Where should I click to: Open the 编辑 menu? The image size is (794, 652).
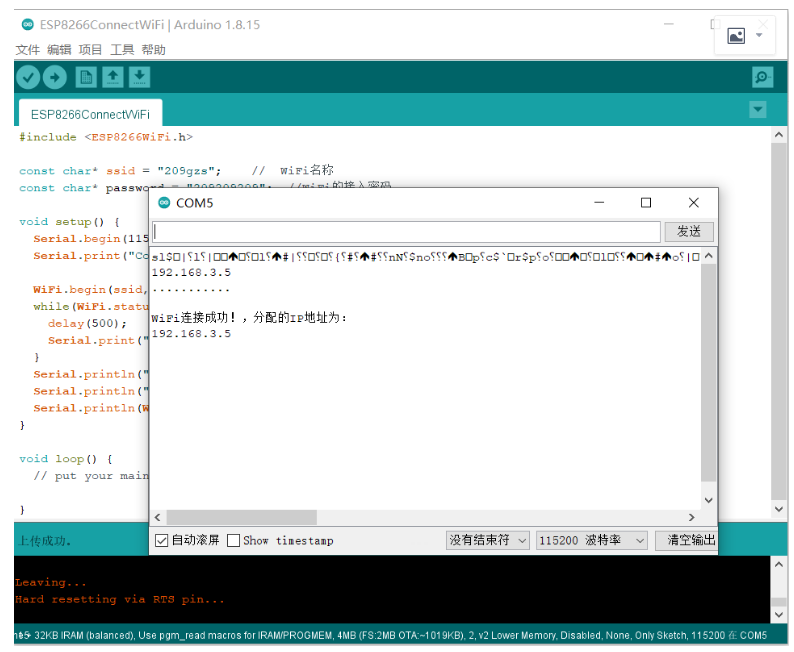[59, 50]
